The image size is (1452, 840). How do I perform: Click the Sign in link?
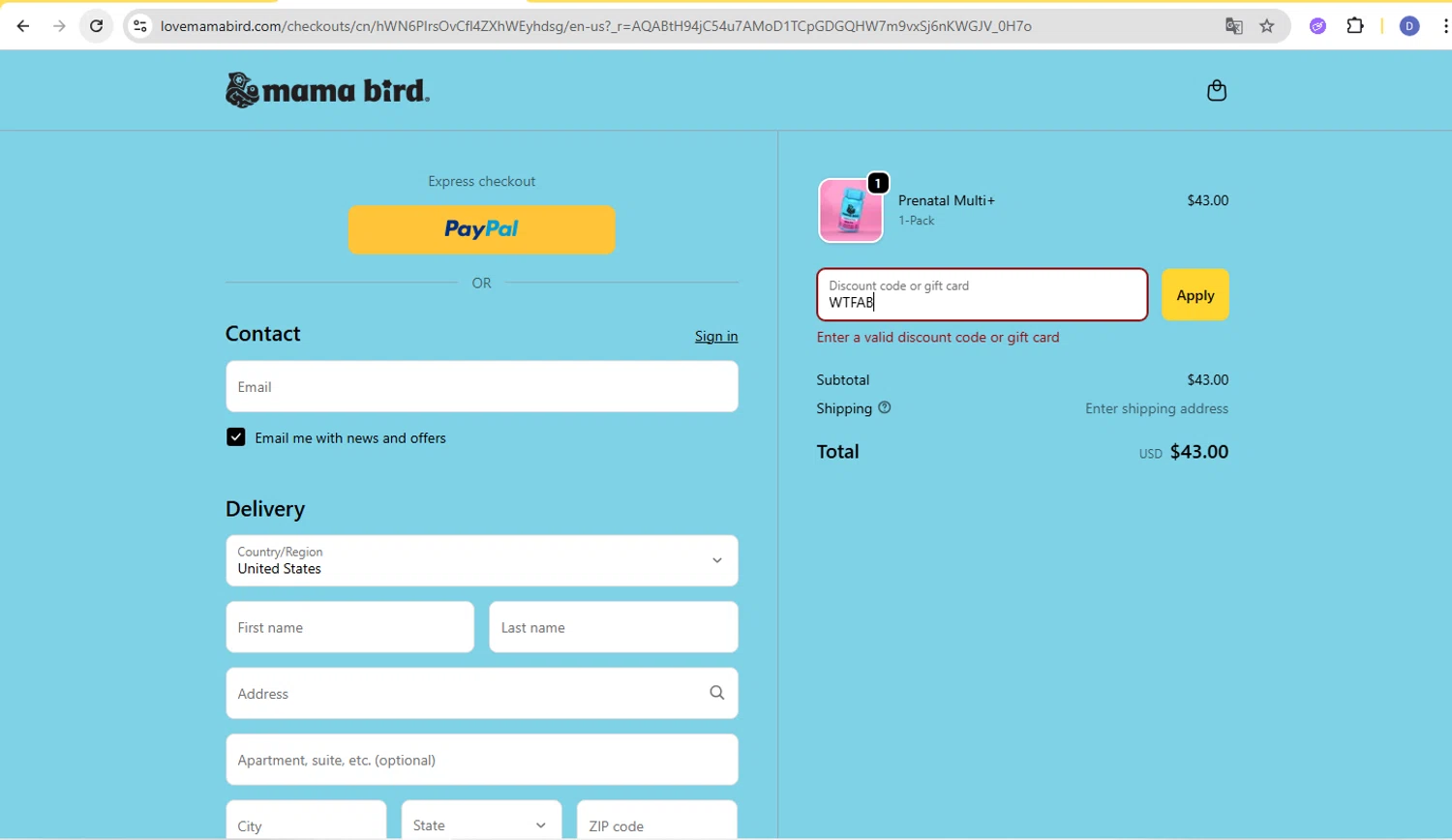coord(716,336)
